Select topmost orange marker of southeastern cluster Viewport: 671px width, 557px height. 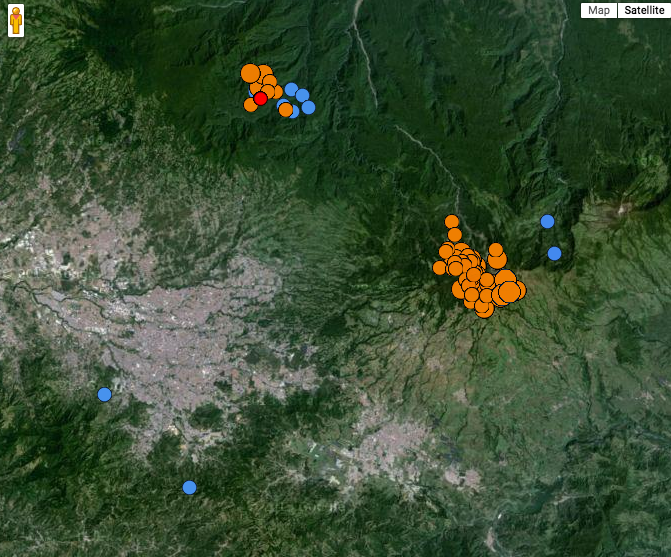pos(452,221)
